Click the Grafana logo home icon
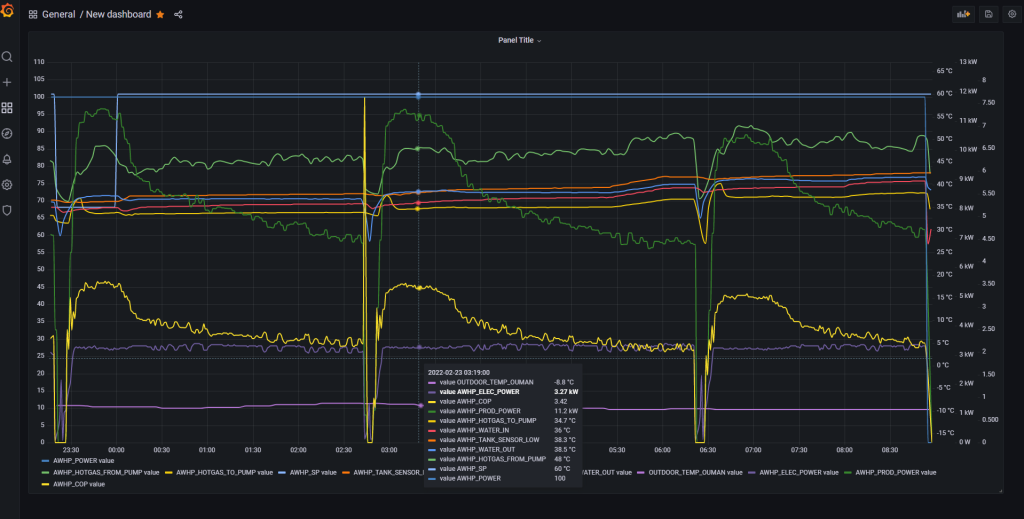Viewport: 1024px width, 519px height. pyautogui.click(x=7, y=10)
